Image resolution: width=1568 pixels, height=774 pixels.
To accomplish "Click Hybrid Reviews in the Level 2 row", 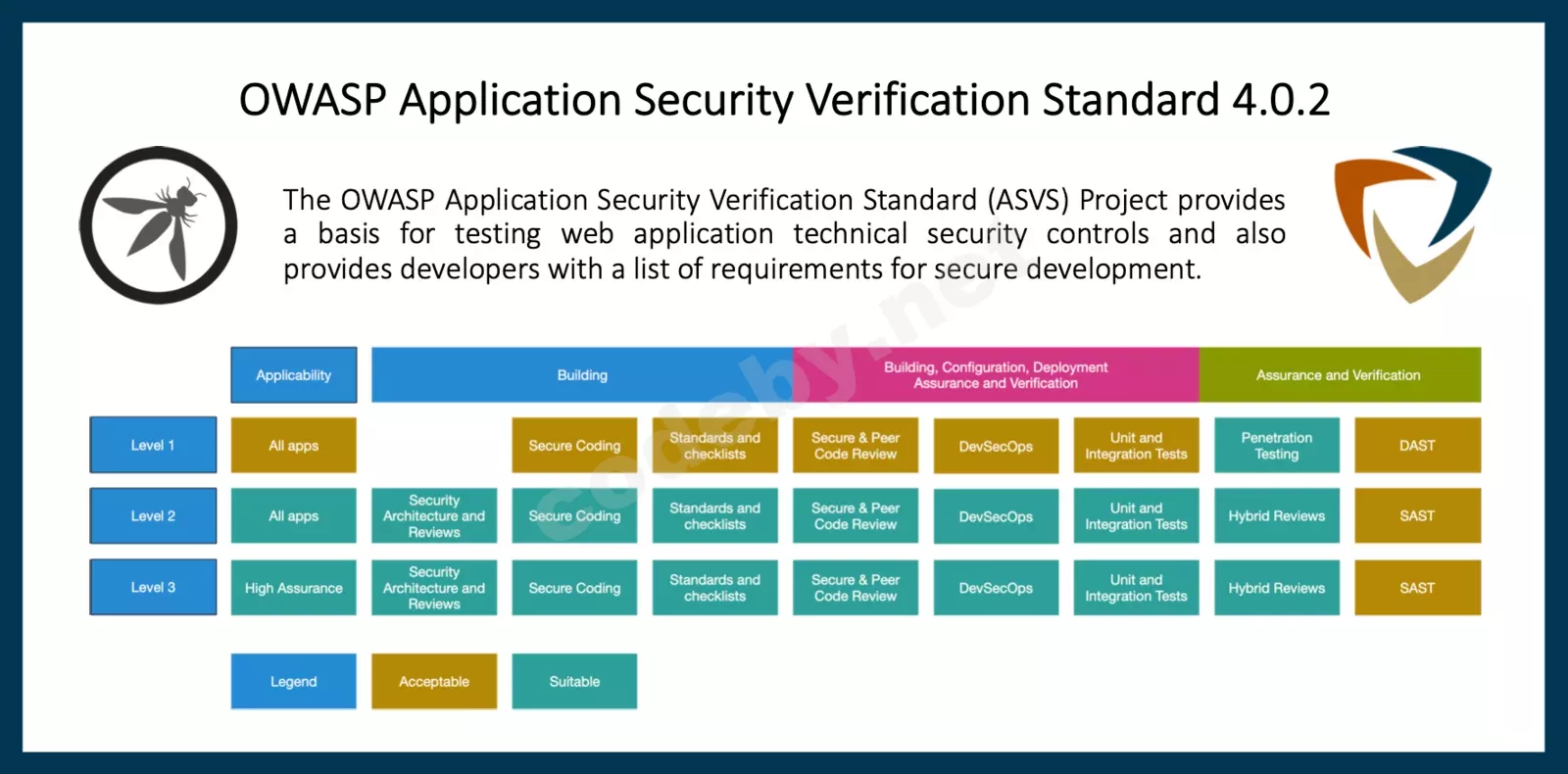I will tap(1277, 516).
